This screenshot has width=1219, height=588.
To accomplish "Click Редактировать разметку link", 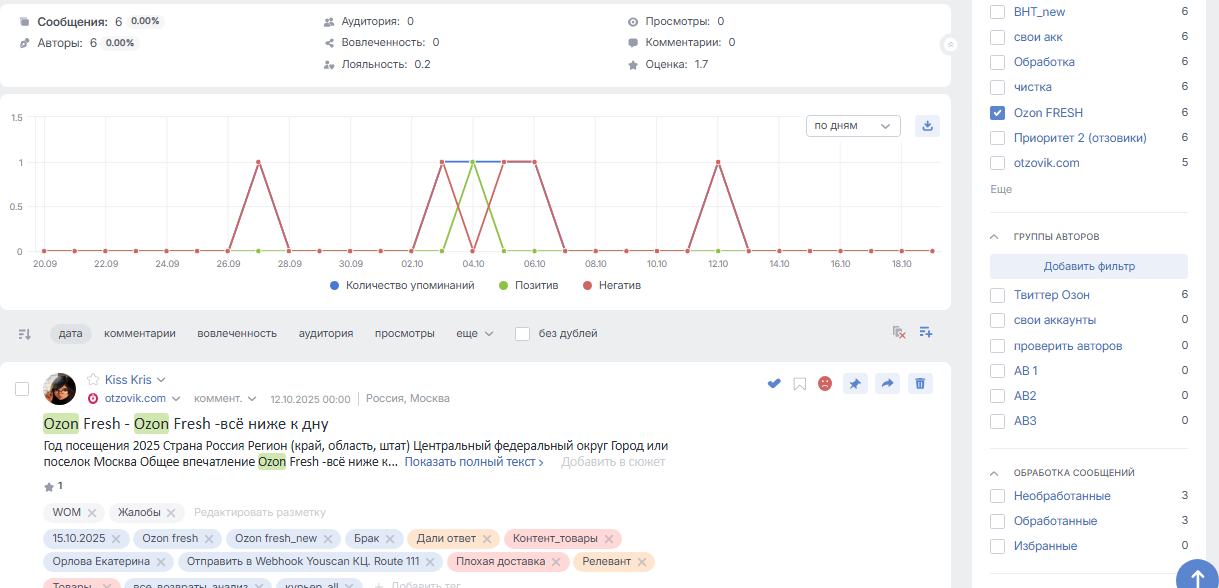I will tap(260, 513).
